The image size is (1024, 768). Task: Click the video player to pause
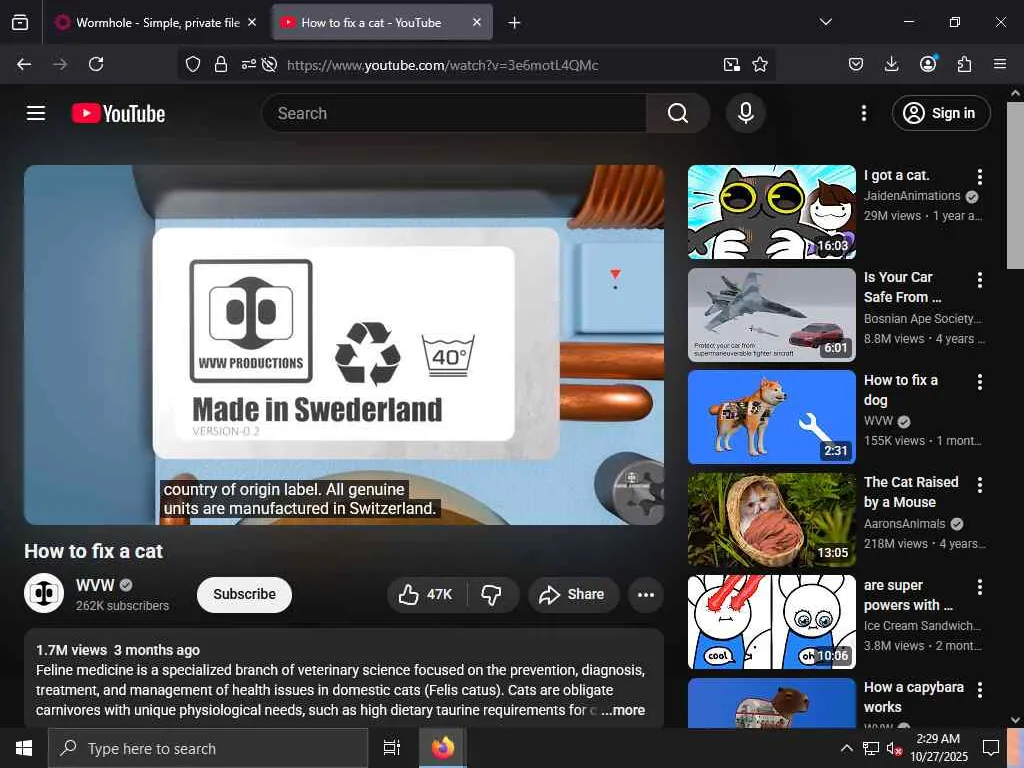coord(344,344)
